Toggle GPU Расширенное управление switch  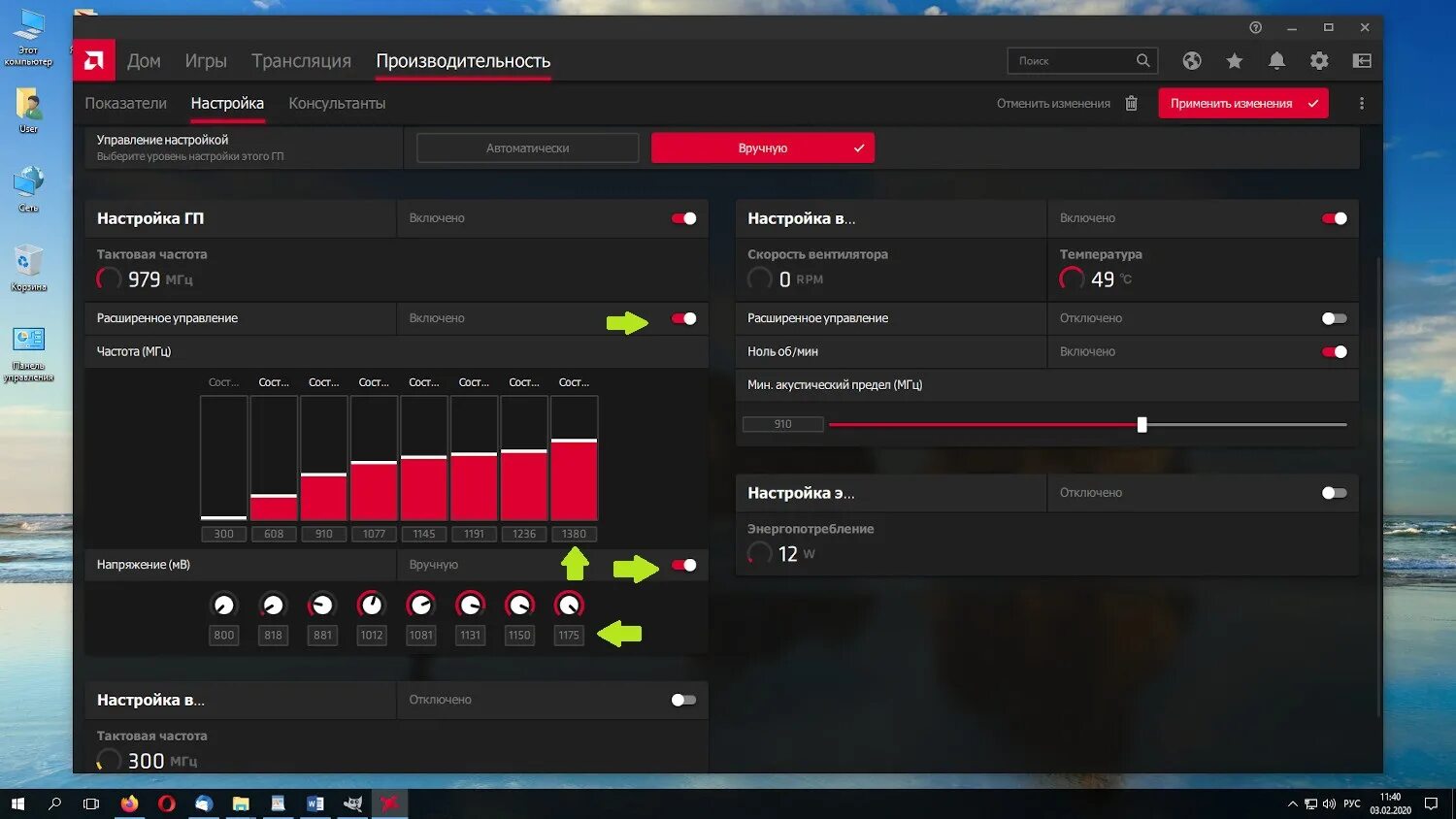pos(683,318)
